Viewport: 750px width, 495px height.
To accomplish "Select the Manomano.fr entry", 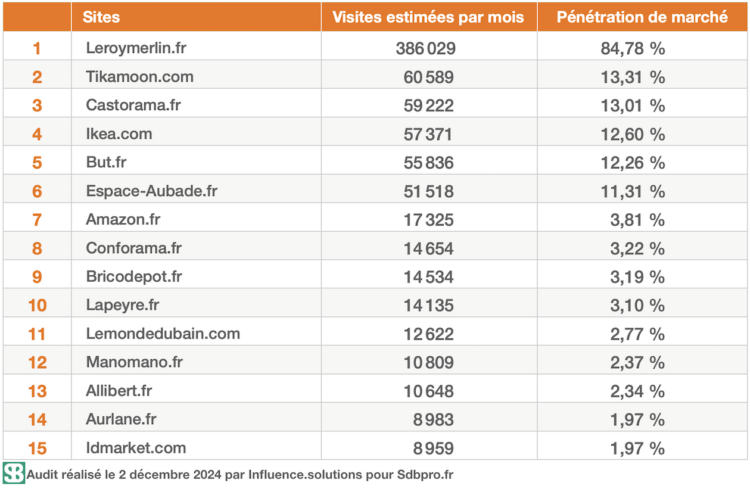I will (135, 362).
